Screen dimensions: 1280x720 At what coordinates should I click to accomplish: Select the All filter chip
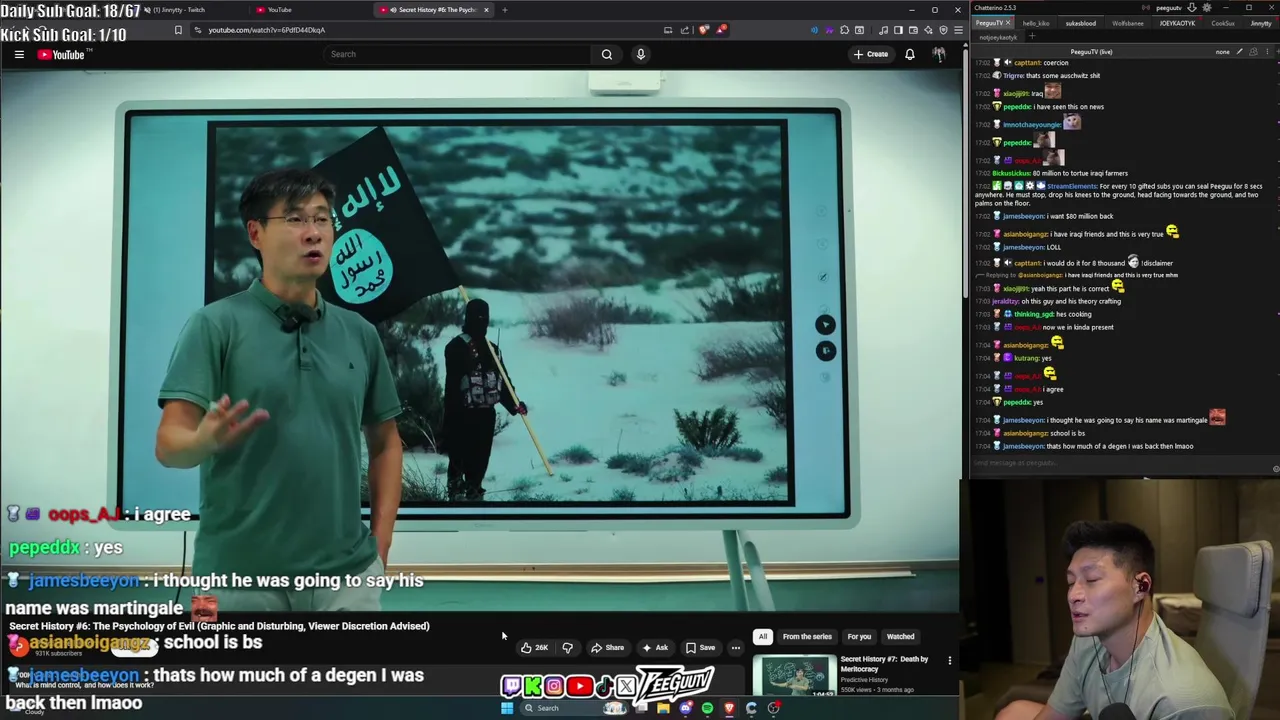click(762, 637)
